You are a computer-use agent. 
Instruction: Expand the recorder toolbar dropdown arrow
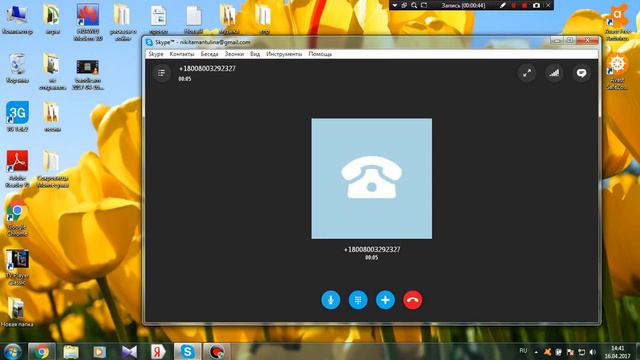coord(394,5)
